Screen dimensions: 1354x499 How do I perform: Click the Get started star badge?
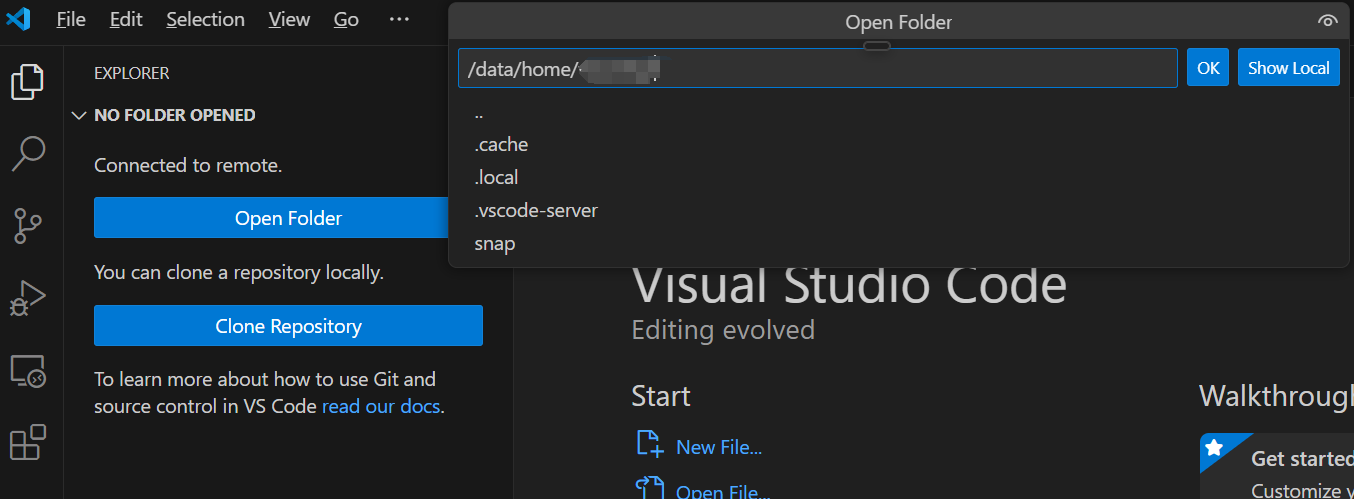click(1214, 447)
